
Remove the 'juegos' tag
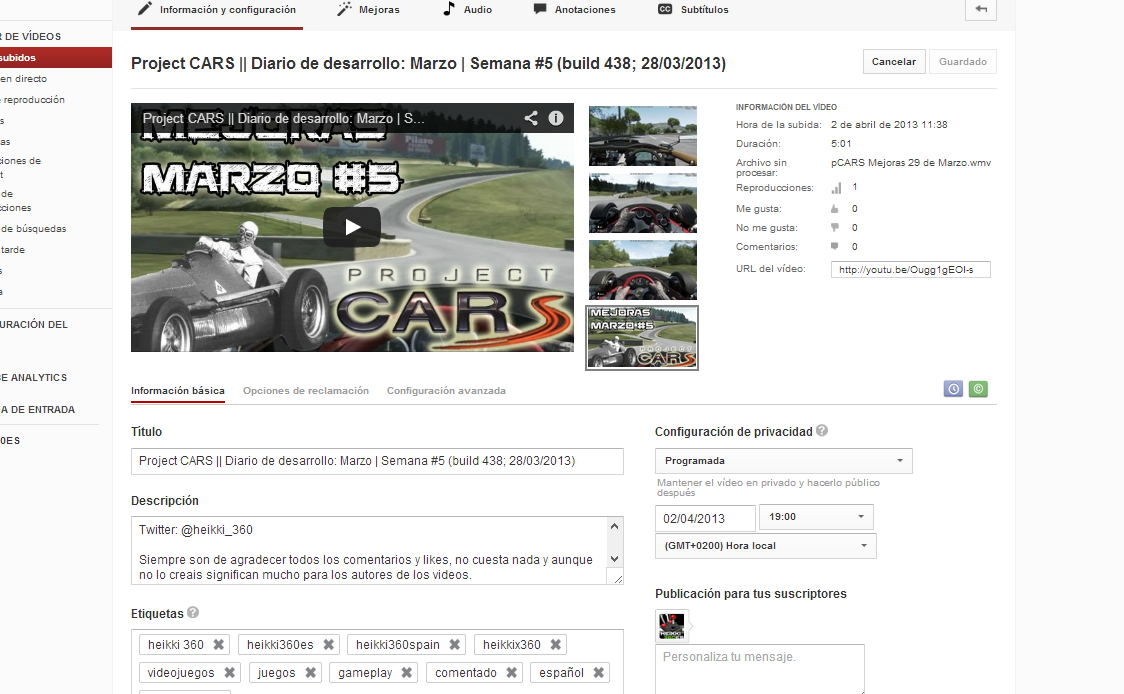click(310, 672)
